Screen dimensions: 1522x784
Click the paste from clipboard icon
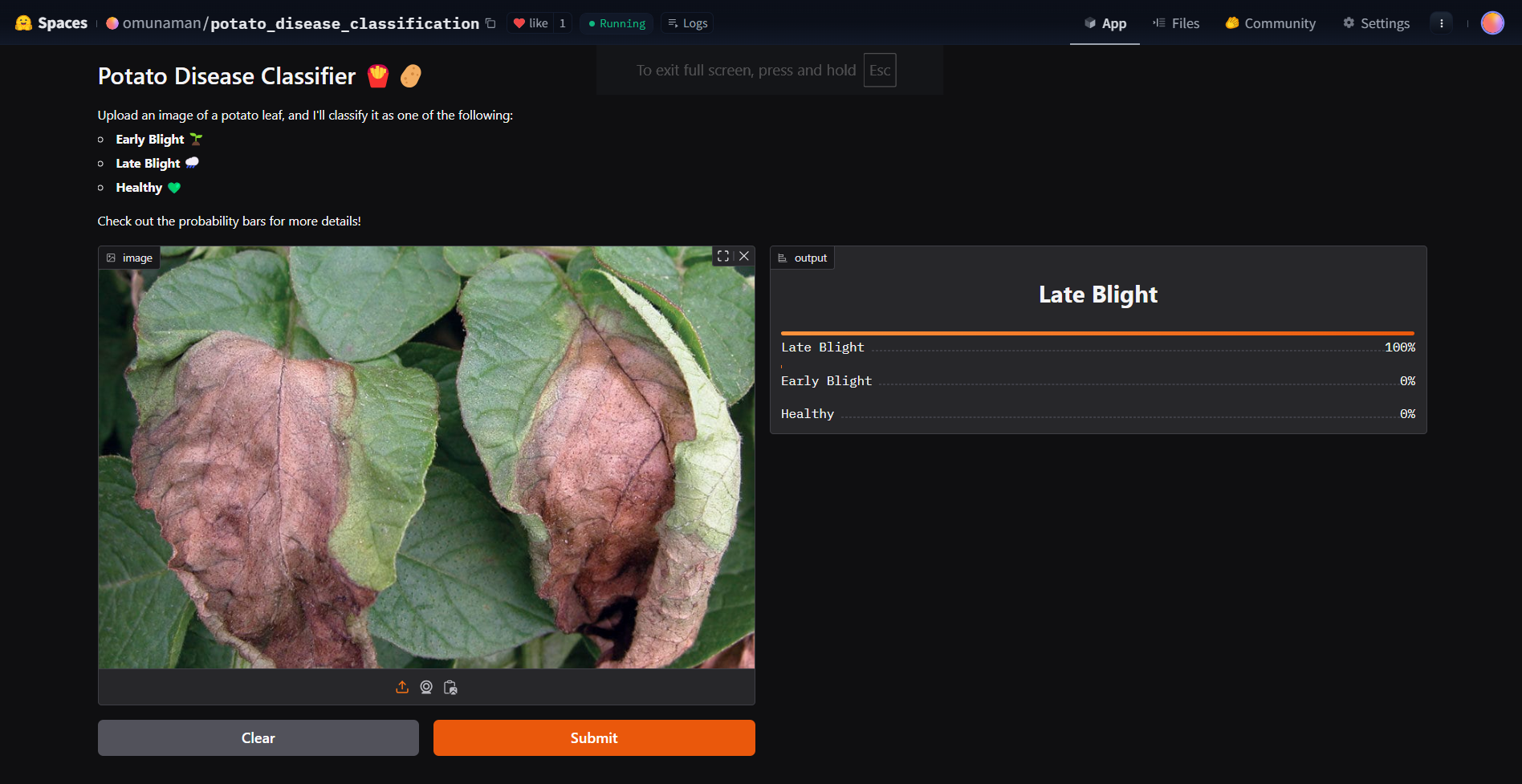tap(450, 688)
